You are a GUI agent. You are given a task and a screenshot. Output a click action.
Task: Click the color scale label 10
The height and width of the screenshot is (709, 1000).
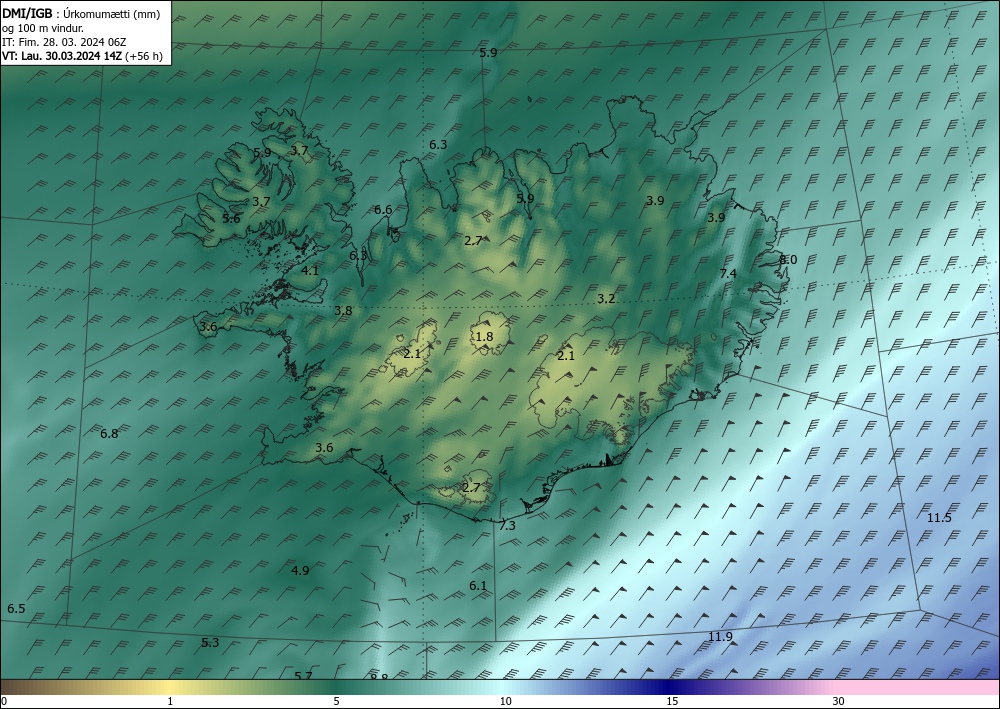(505, 701)
